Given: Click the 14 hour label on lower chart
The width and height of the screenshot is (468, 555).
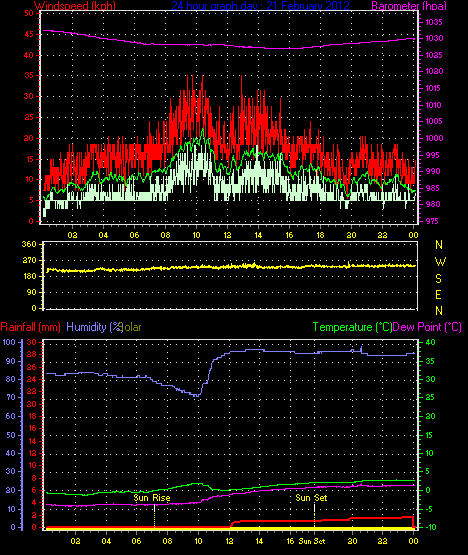Looking at the screenshot, I should (x=259, y=541).
